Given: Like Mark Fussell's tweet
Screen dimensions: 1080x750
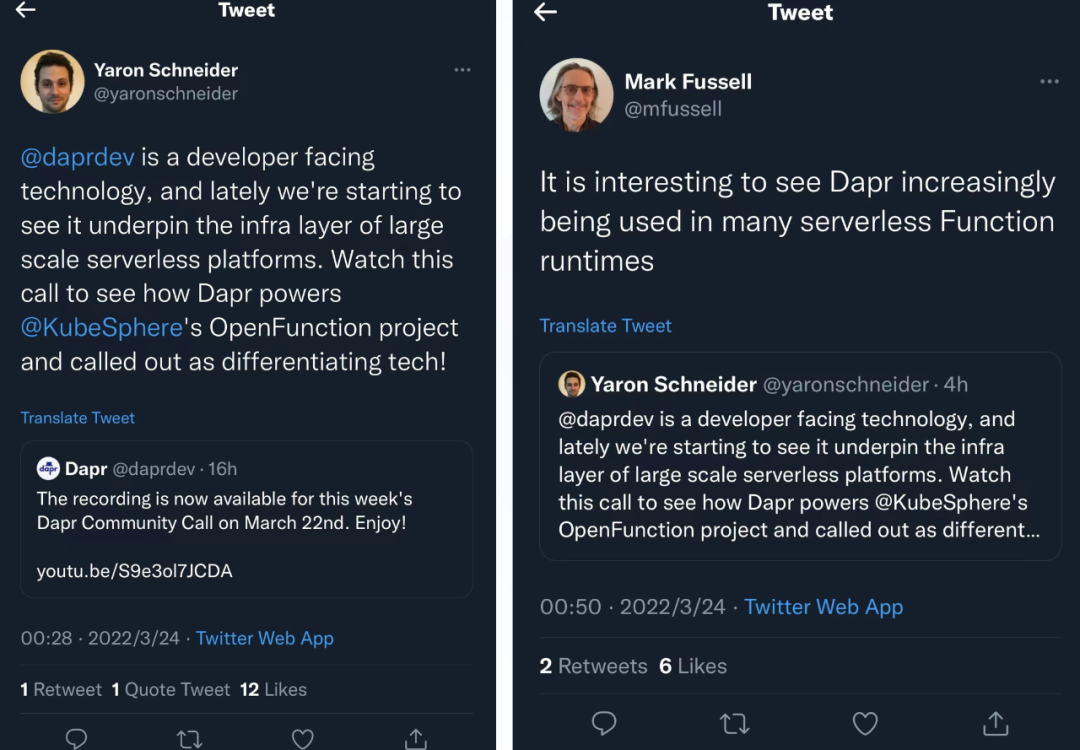Looking at the screenshot, I should (x=865, y=723).
